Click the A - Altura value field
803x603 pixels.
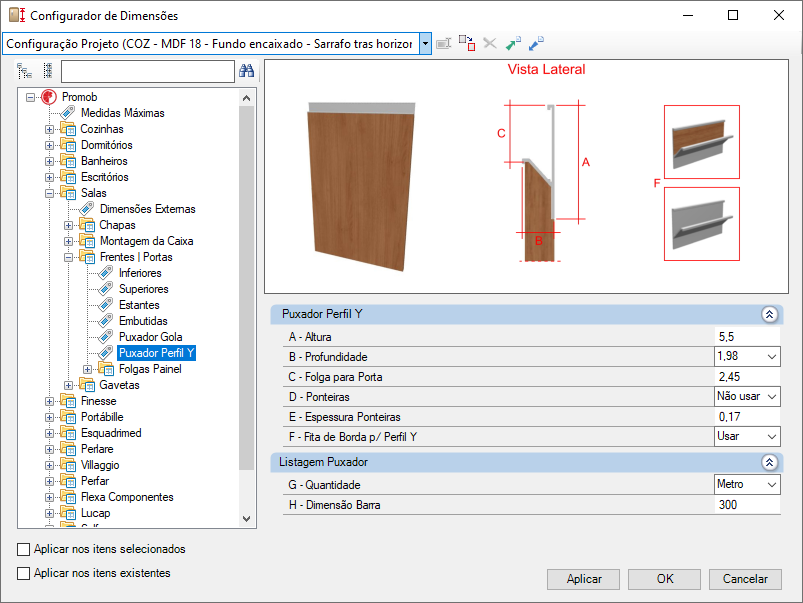[747, 337]
